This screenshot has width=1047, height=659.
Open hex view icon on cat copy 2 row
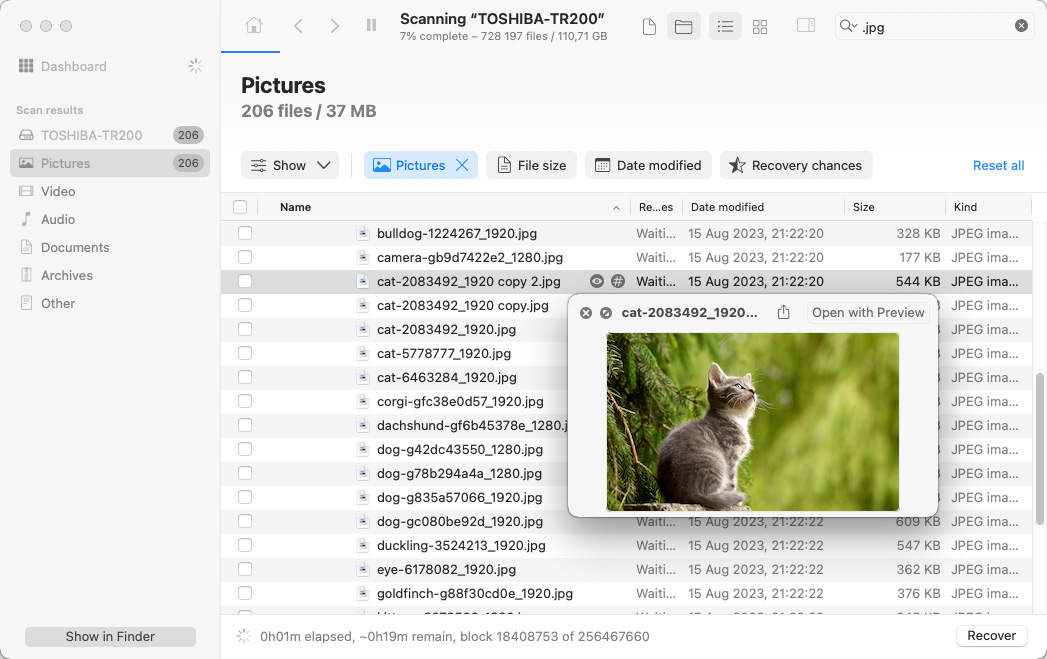(618, 281)
